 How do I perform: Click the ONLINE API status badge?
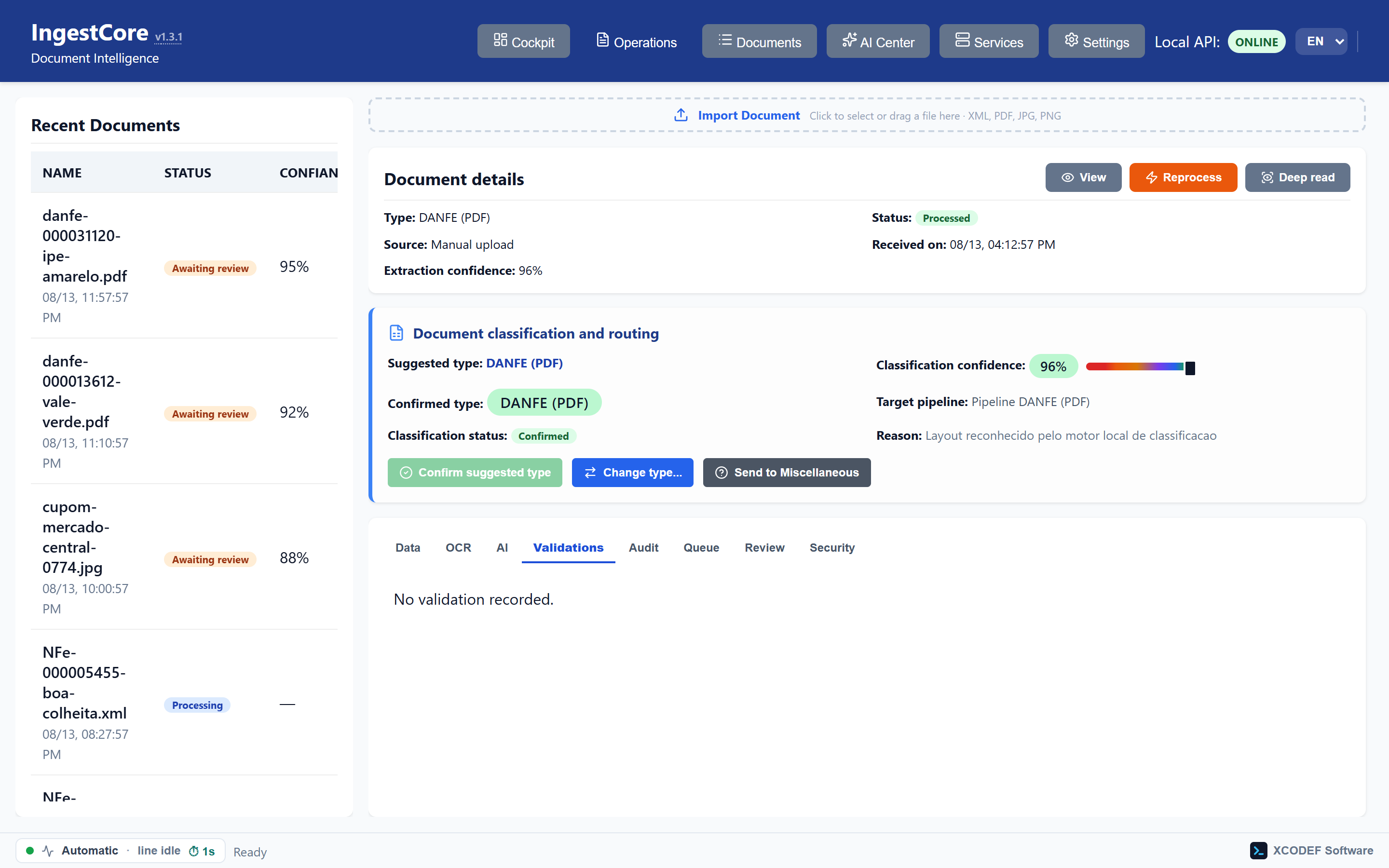coord(1256,42)
